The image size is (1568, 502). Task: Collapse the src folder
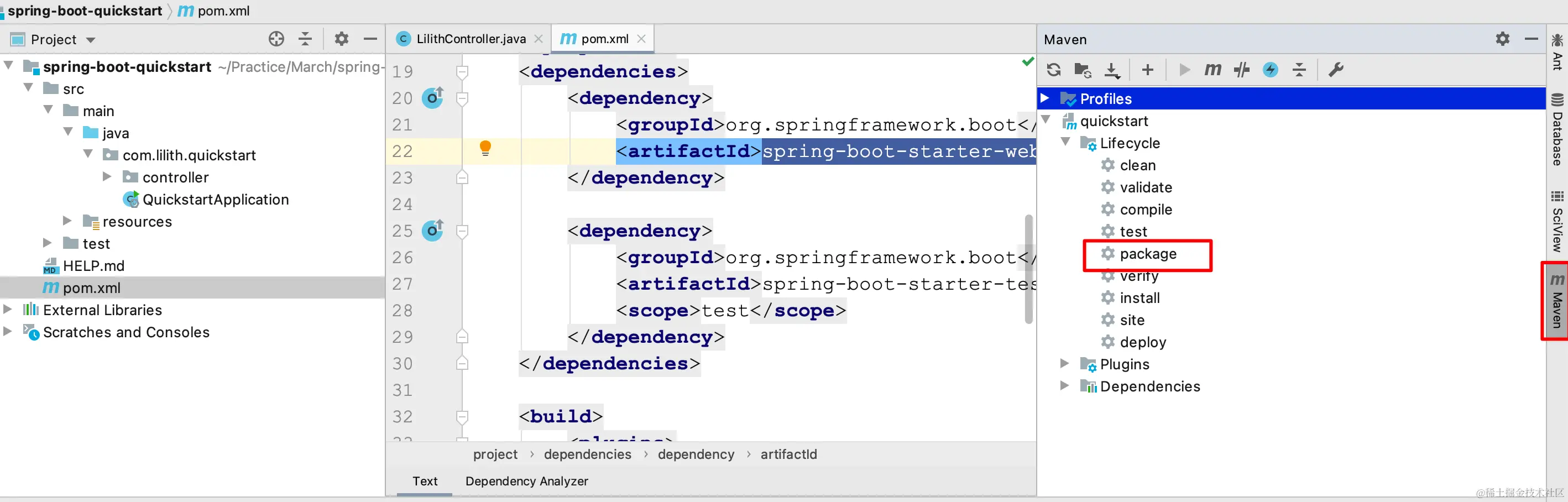tap(29, 87)
